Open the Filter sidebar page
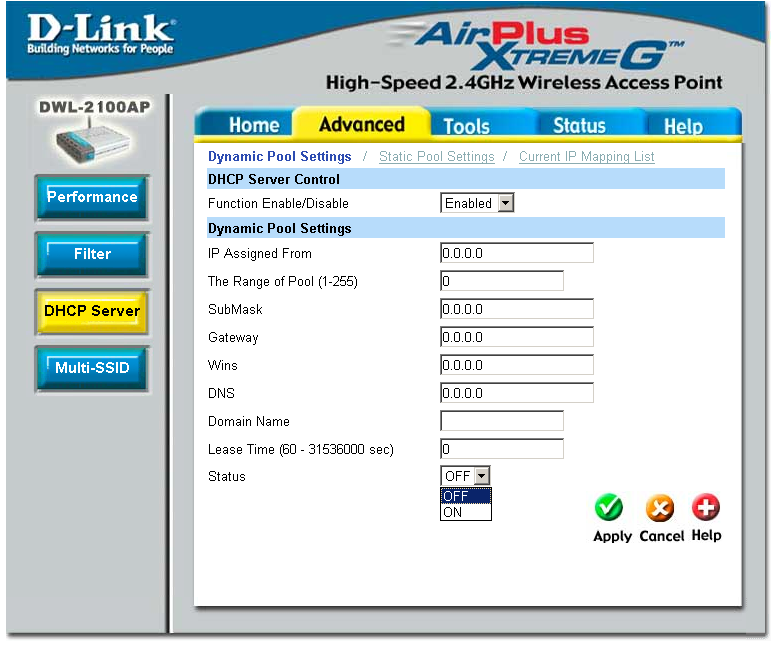 click(92, 254)
